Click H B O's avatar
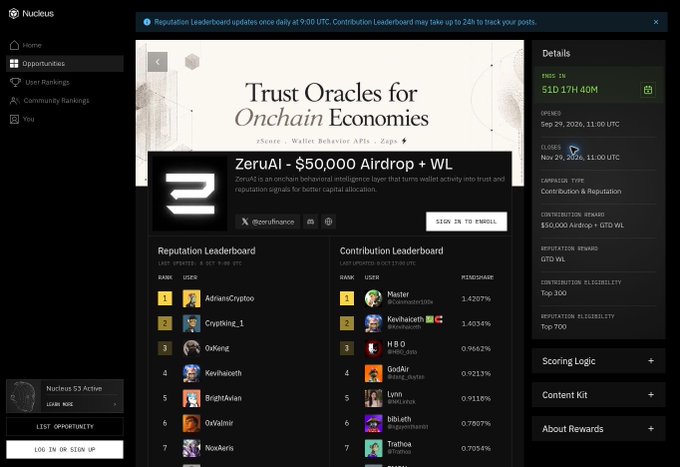Viewport: 680px width, 467px height. pos(373,348)
